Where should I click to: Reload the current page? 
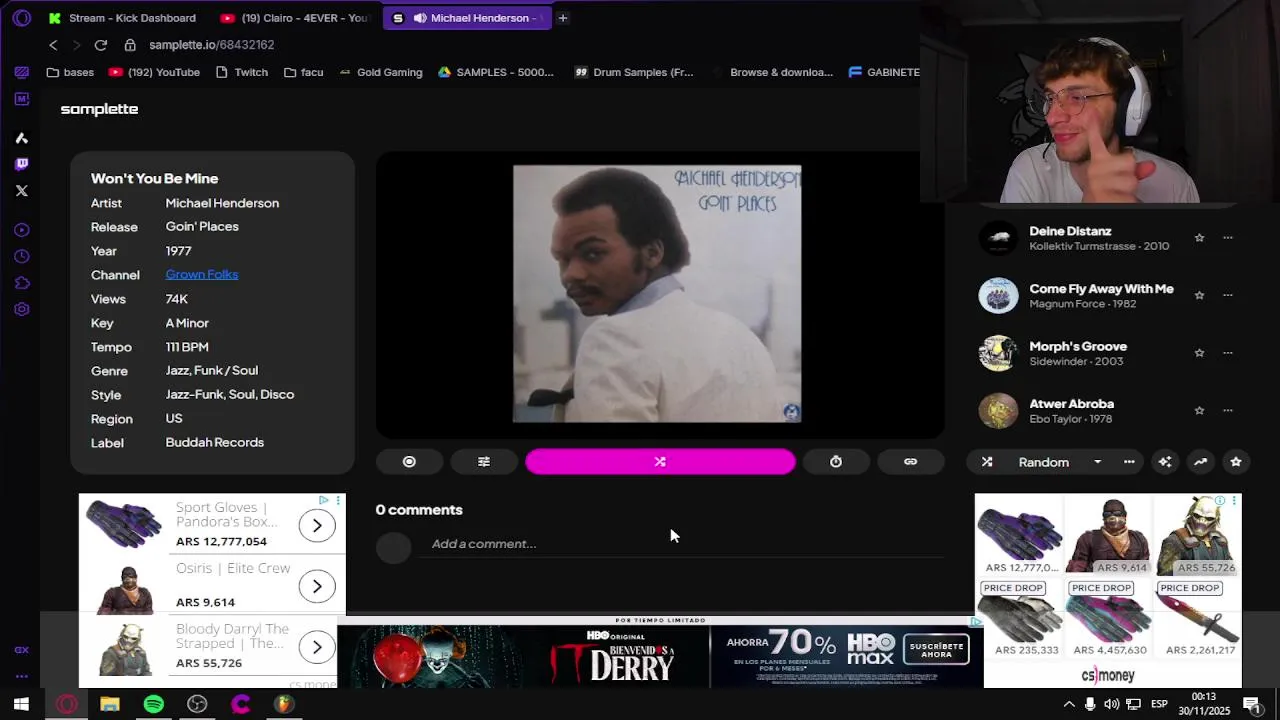101,45
